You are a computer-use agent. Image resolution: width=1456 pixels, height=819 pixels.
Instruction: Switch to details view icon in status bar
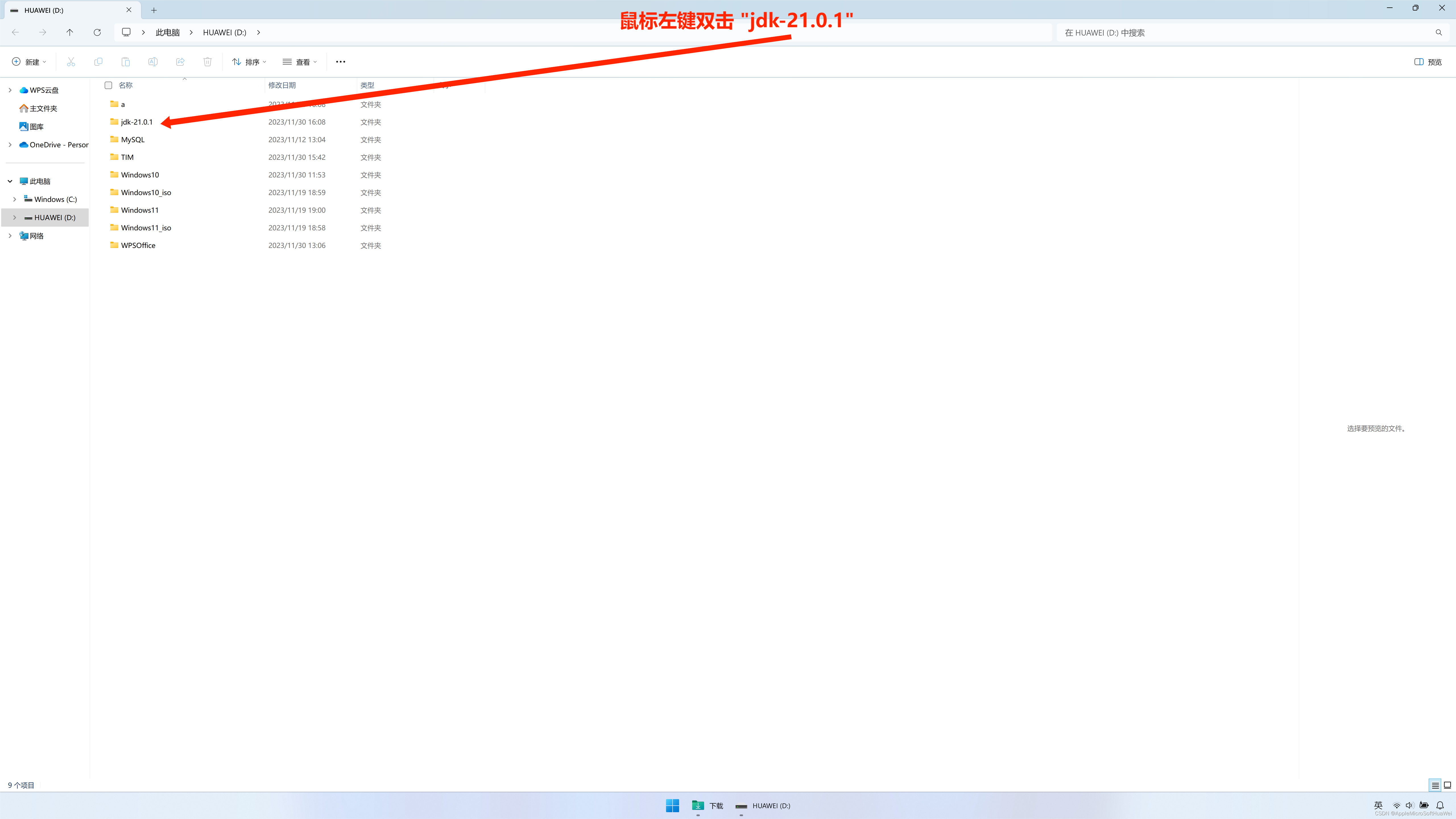click(x=1435, y=785)
